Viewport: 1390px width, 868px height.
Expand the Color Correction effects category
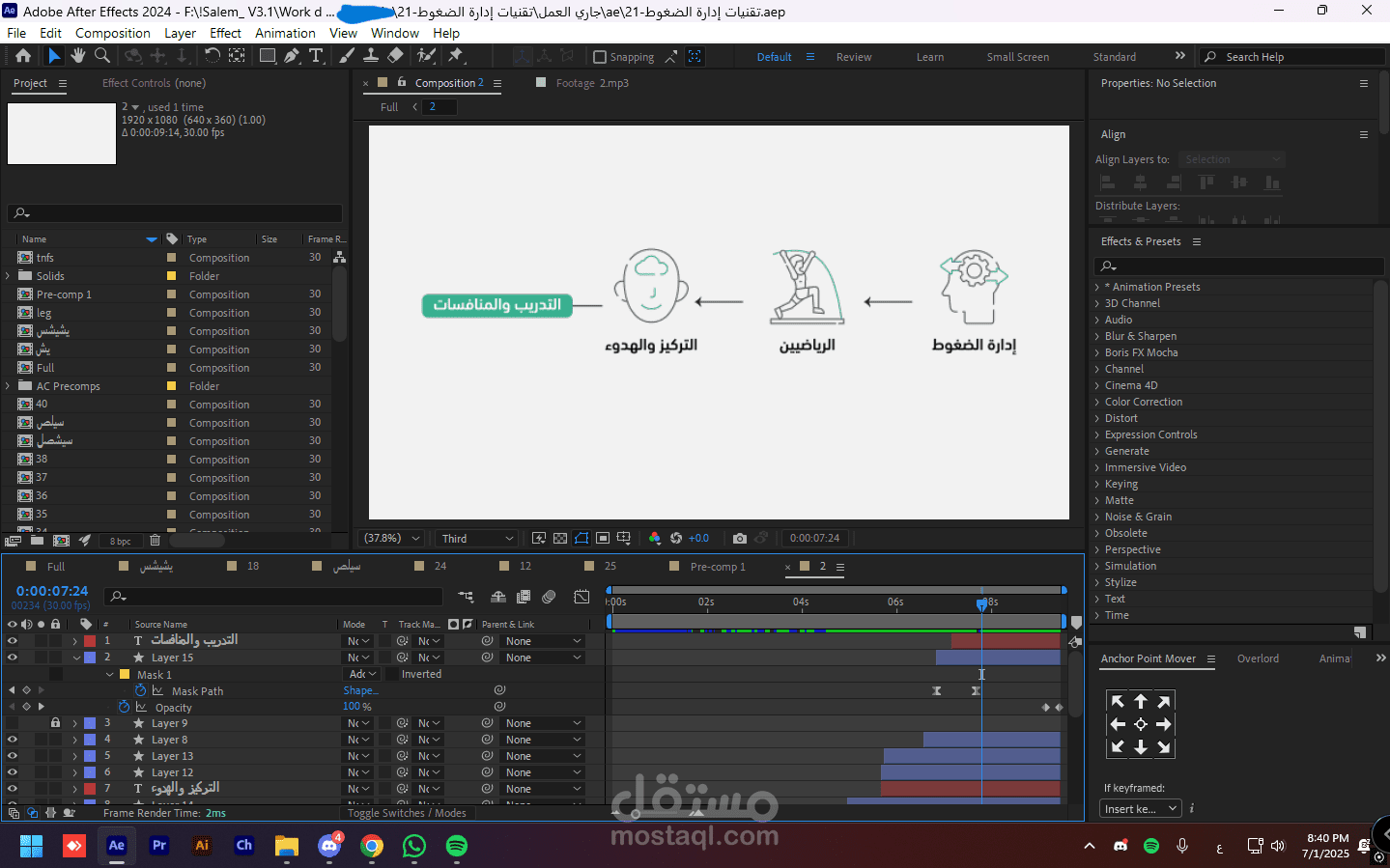click(1097, 402)
